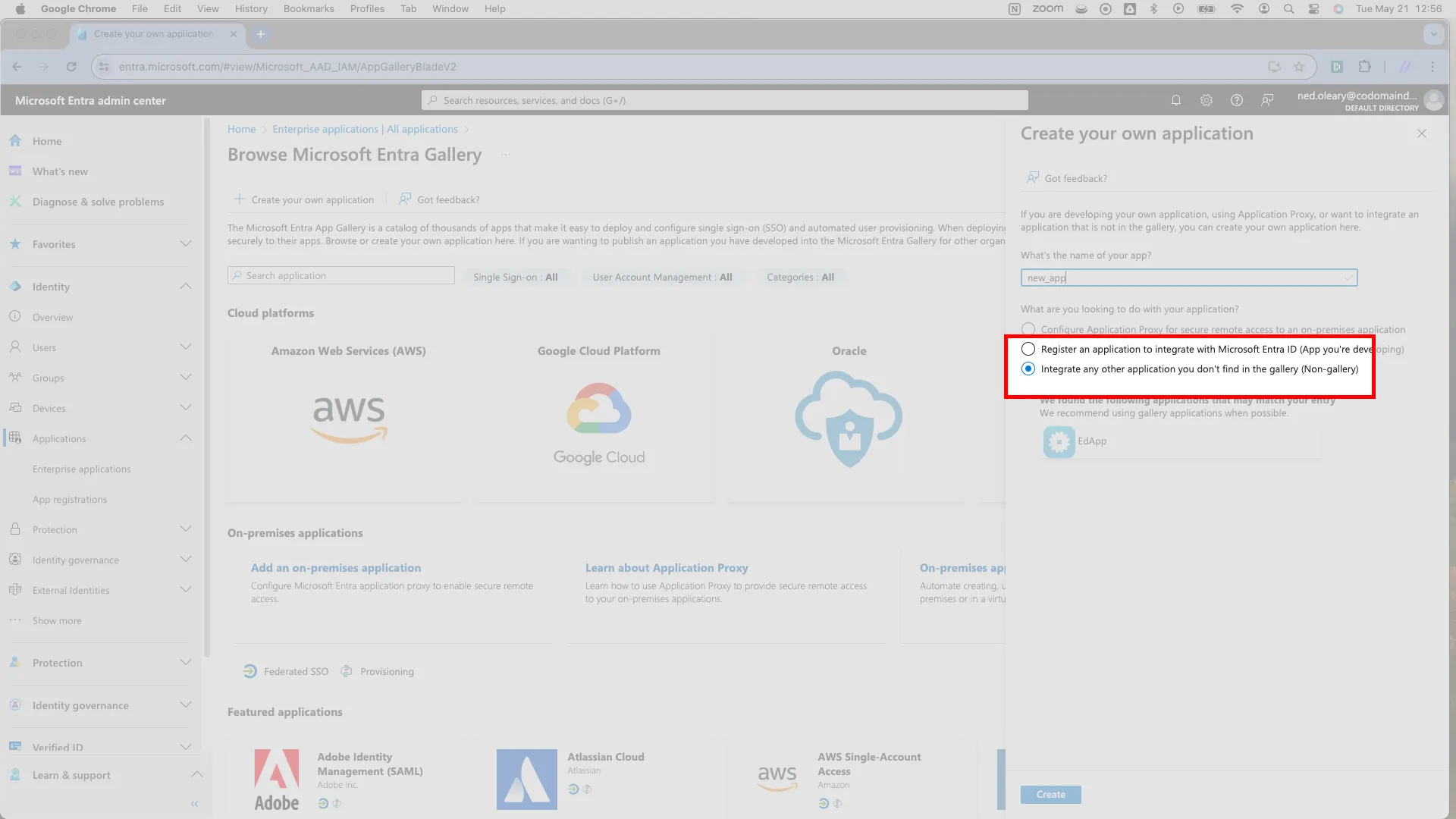Go back to the previous page

pos(17,67)
